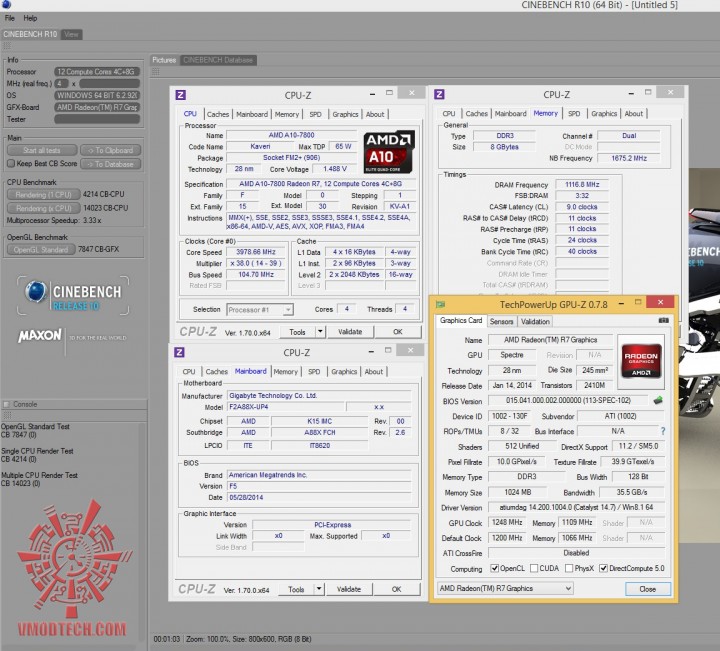720x651 pixels.
Task: Click the NB Frequency value 1675.2 MHz
Action: 629,158
